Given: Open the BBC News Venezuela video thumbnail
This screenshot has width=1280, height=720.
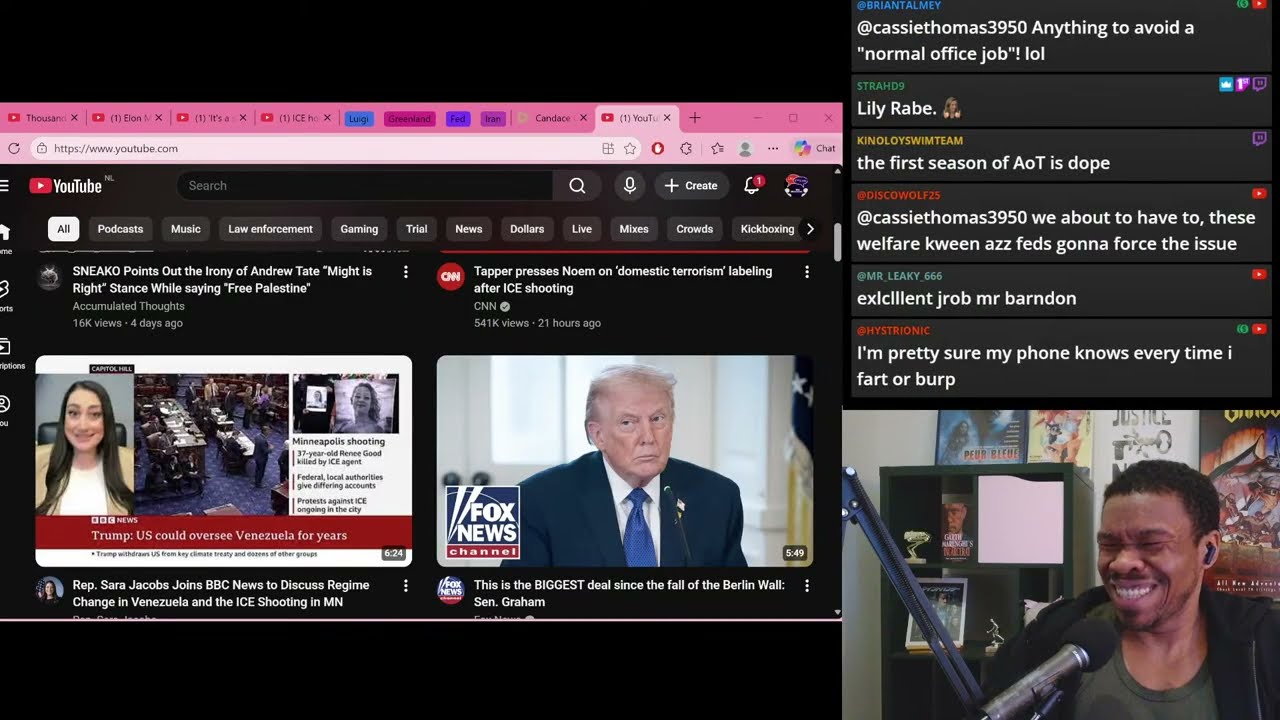Looking at the screenshot, I should coord(224,461).
